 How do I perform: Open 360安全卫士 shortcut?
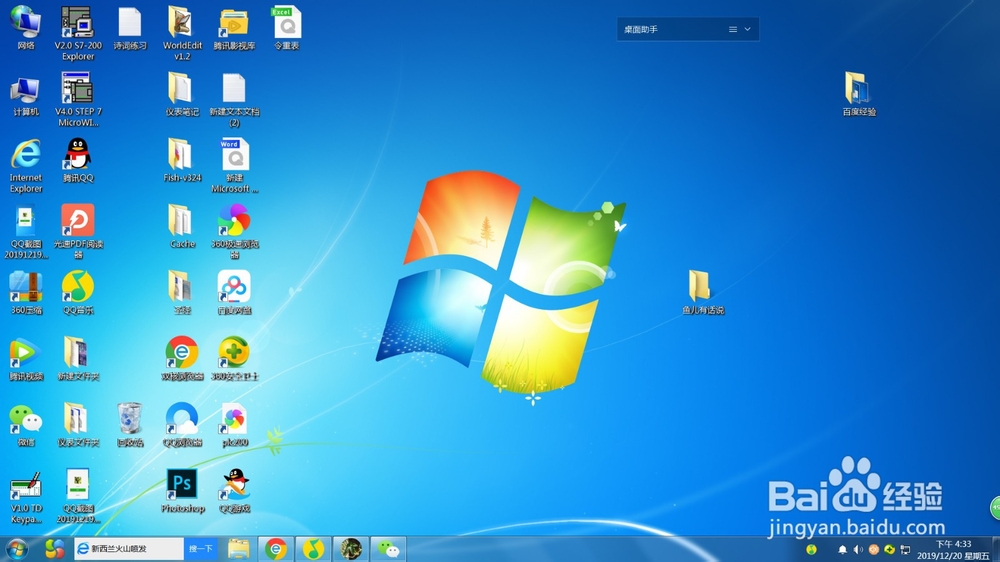coord(234,359)
